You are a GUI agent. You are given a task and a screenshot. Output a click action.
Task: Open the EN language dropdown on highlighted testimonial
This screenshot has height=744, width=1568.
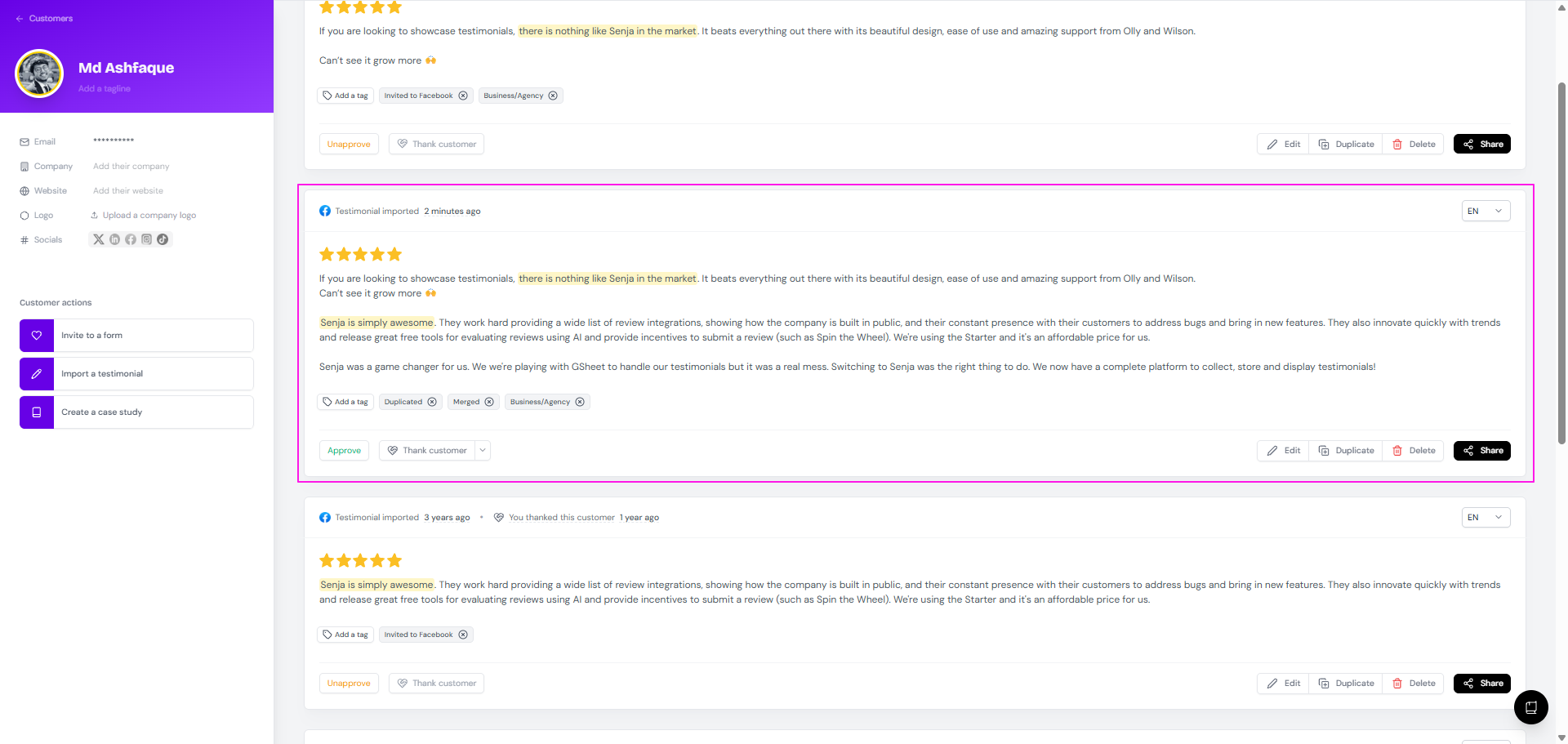tap(1486, 212)
